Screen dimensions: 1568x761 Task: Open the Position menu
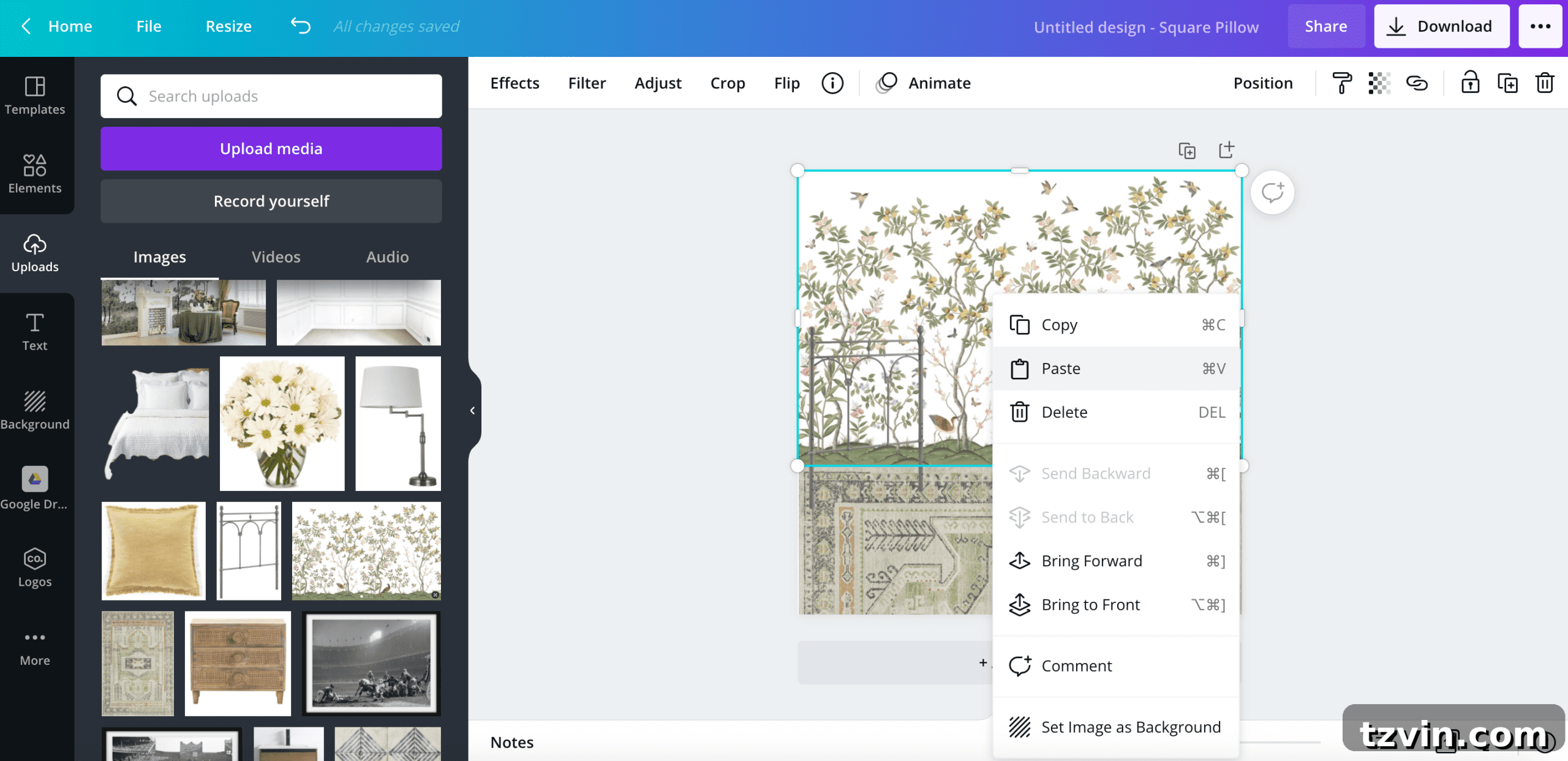(1263, 83)
